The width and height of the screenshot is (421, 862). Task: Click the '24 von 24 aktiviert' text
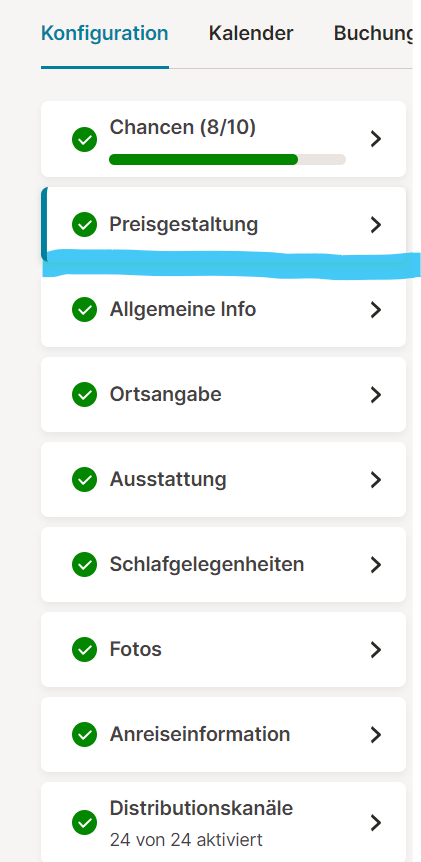point(186,840)
